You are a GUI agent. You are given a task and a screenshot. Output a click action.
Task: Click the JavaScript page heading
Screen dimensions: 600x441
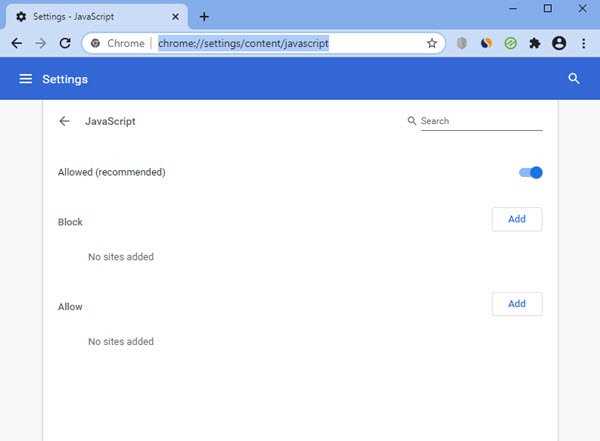[x=110, y=121]
